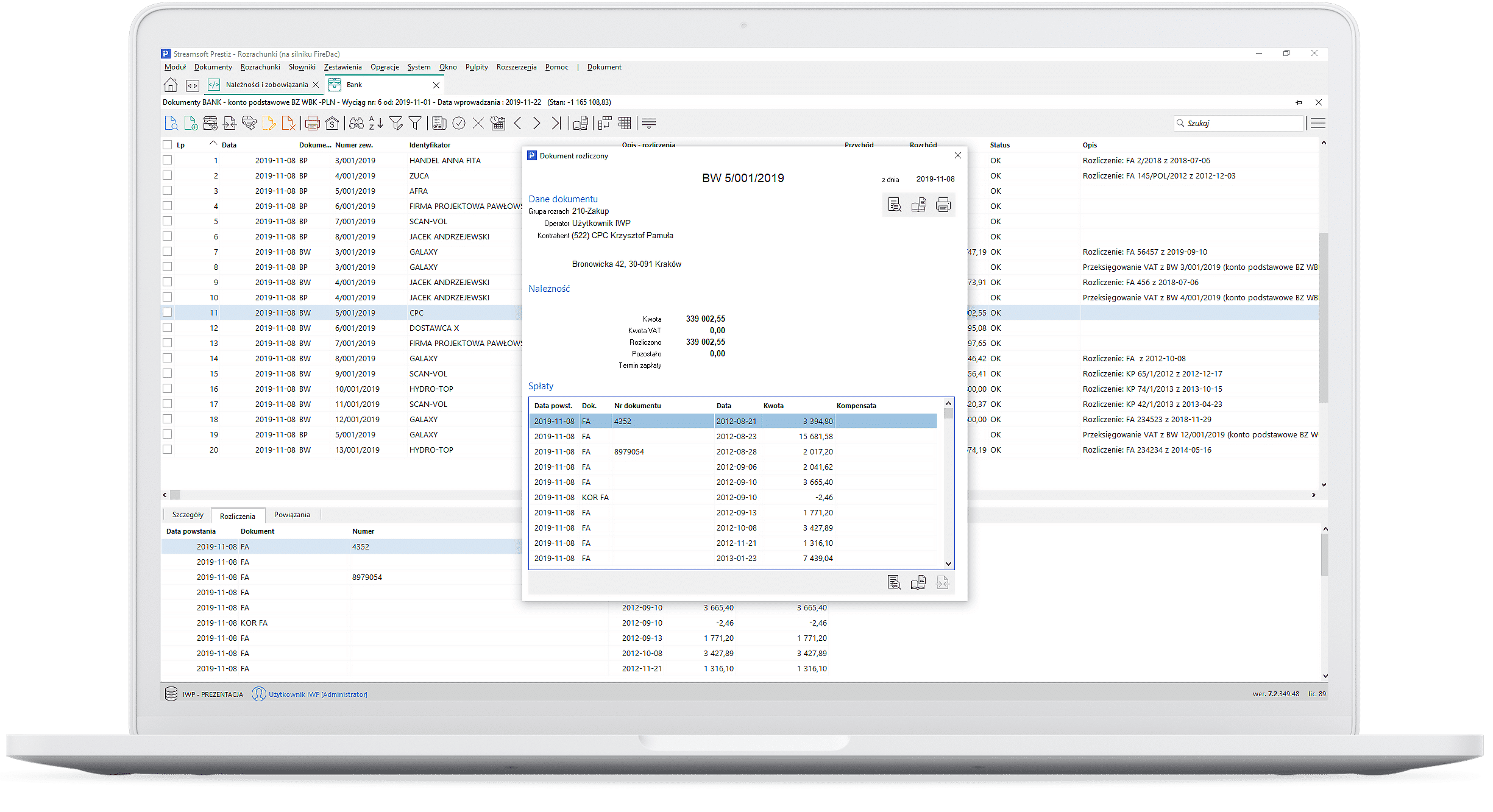Click the document preview icon with magnifier in main toolbar
The image size is (1493, 812).
[171, 123]
